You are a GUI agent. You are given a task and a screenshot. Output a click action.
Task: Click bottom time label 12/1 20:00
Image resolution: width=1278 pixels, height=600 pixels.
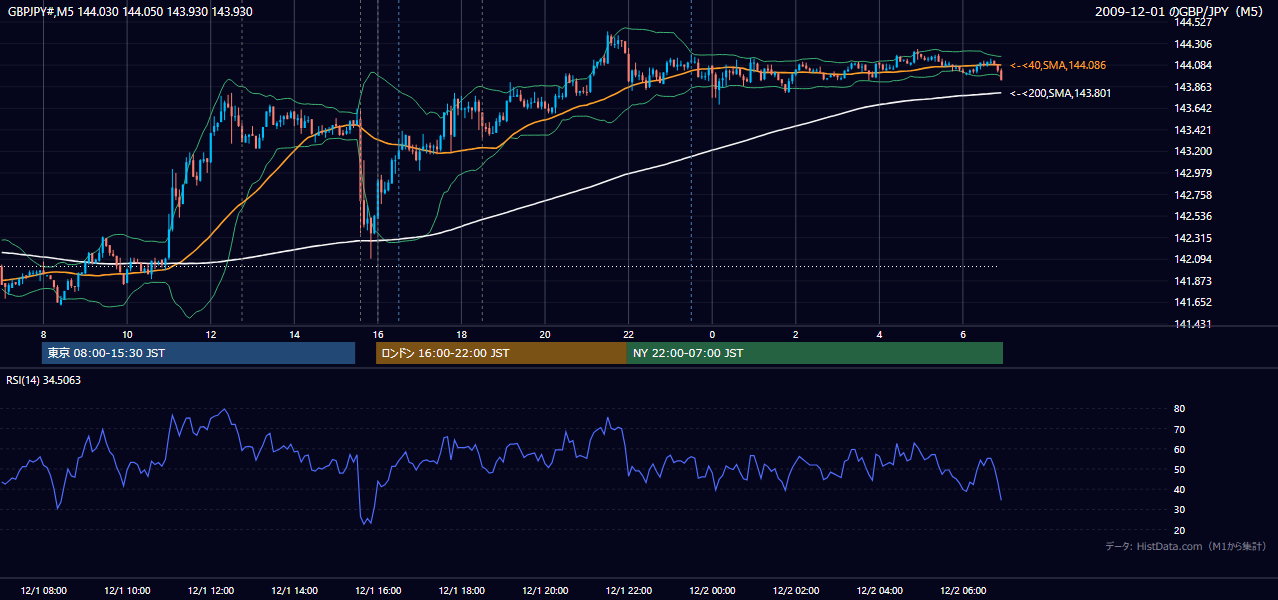point(545,591)
